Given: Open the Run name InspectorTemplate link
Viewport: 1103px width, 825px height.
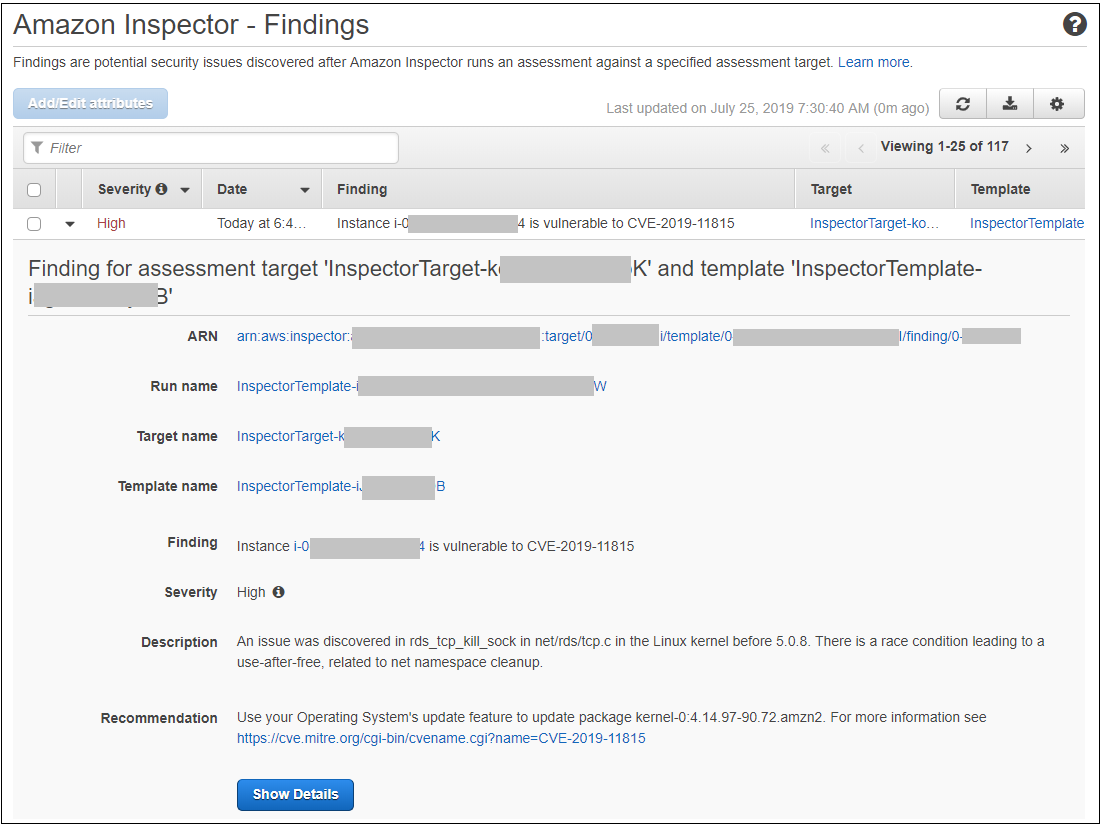Looking at the screenshot, I should tap(421, 386).
